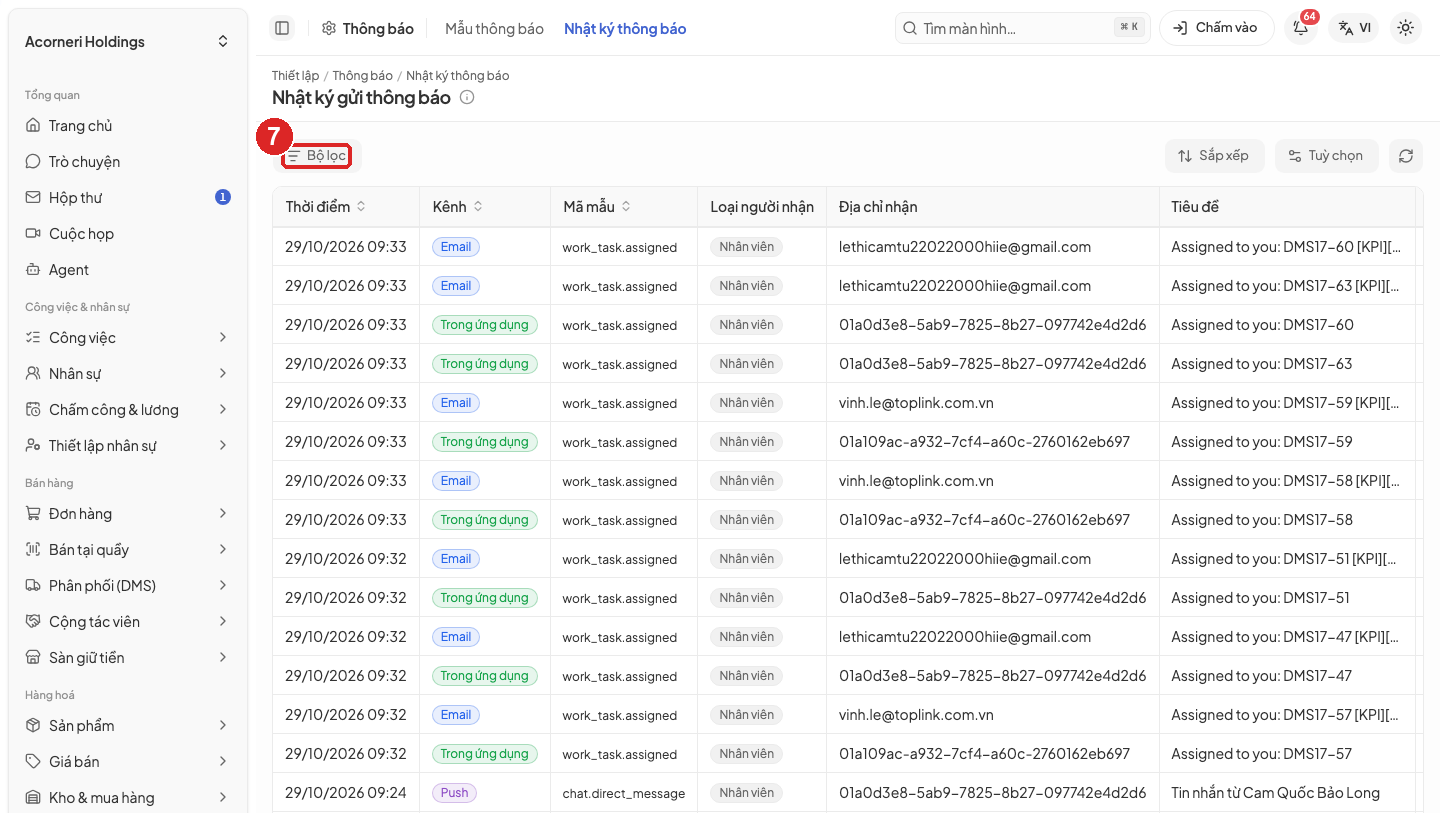Click the refresh icon beside Tuỳ chọn
1440x813 pixels.
click(1406, 156)
